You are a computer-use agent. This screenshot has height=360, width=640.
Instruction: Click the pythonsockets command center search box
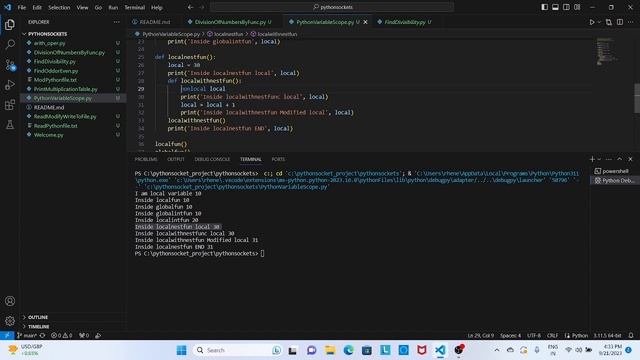pos(331,7)
